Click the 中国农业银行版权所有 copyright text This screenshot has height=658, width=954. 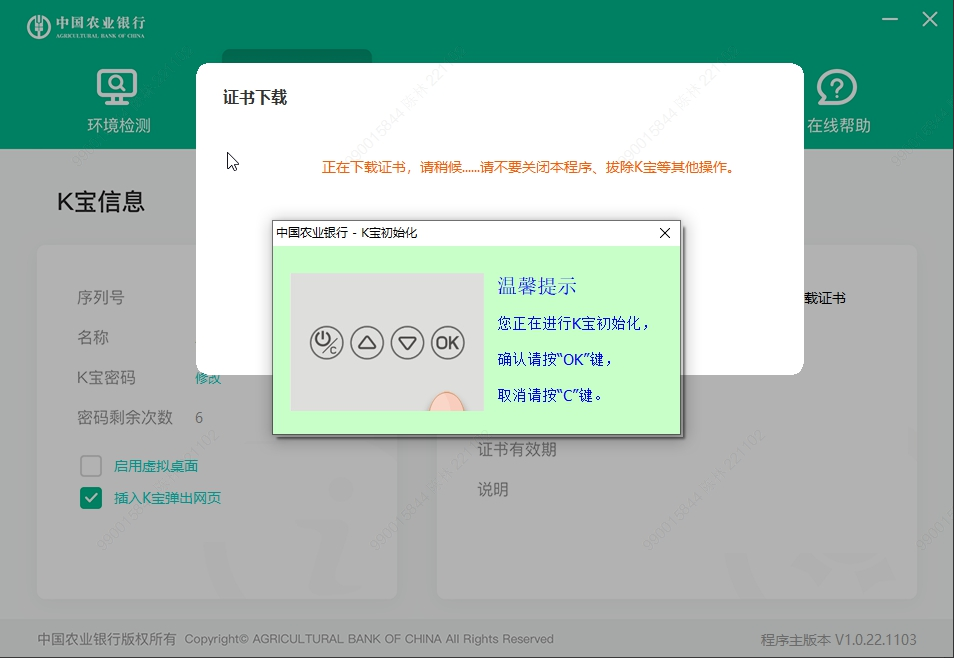pos(107,639)
